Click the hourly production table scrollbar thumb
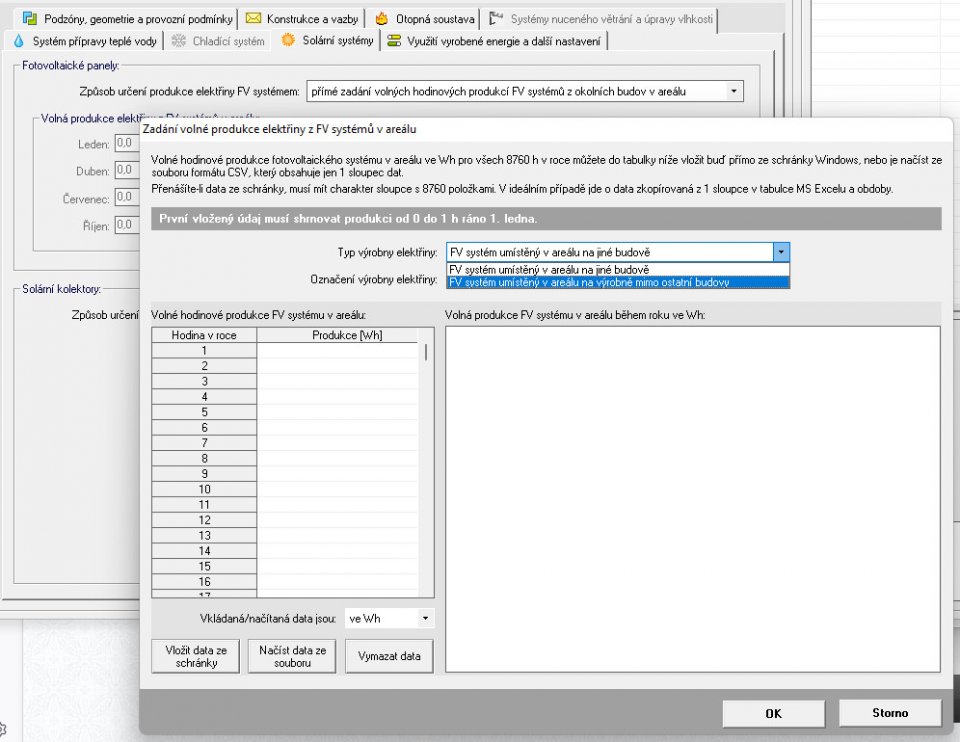960x742 pixels. point(426,352)
